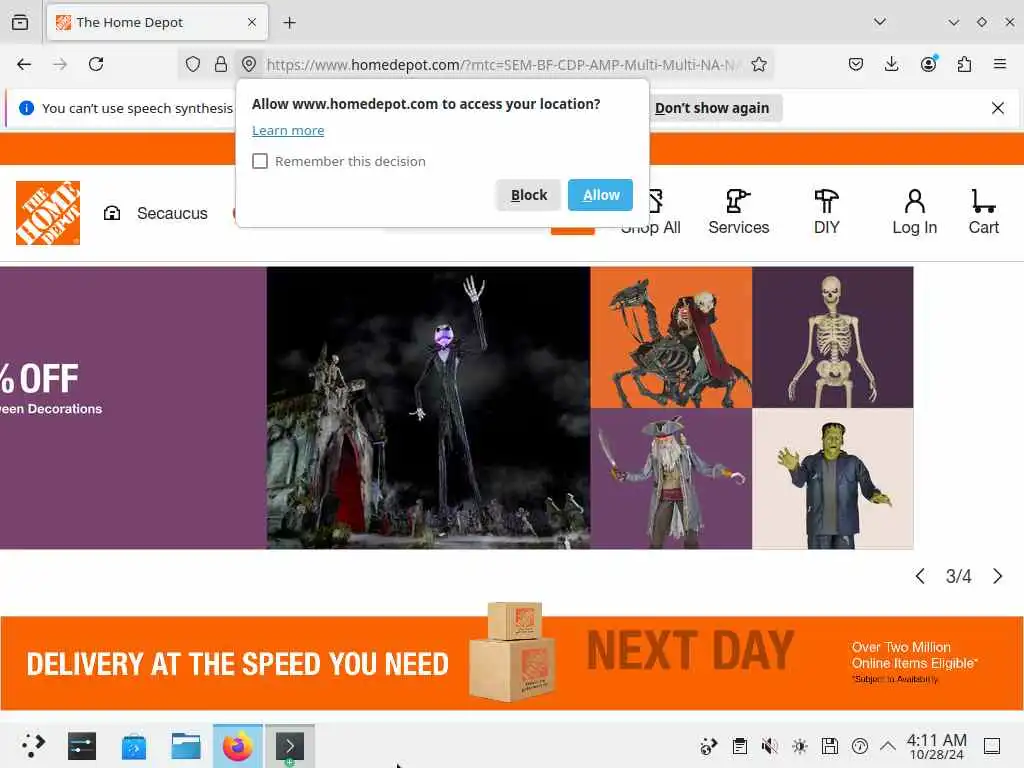The image size is (1024, 768).
Task: Open the shopping Cart
Action: coord(984,212)
